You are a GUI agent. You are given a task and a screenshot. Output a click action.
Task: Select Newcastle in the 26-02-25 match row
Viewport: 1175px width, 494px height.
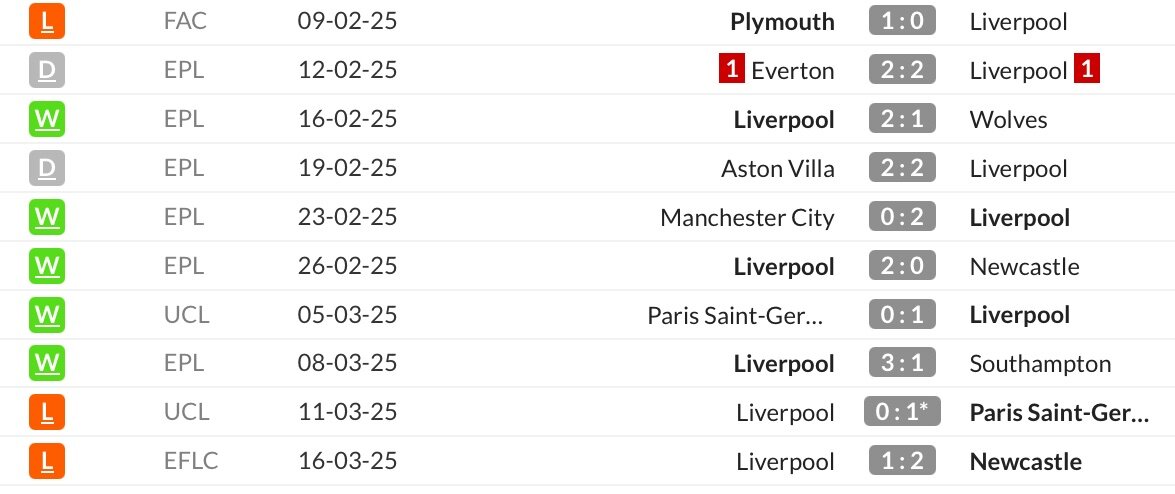point(1024,266)
